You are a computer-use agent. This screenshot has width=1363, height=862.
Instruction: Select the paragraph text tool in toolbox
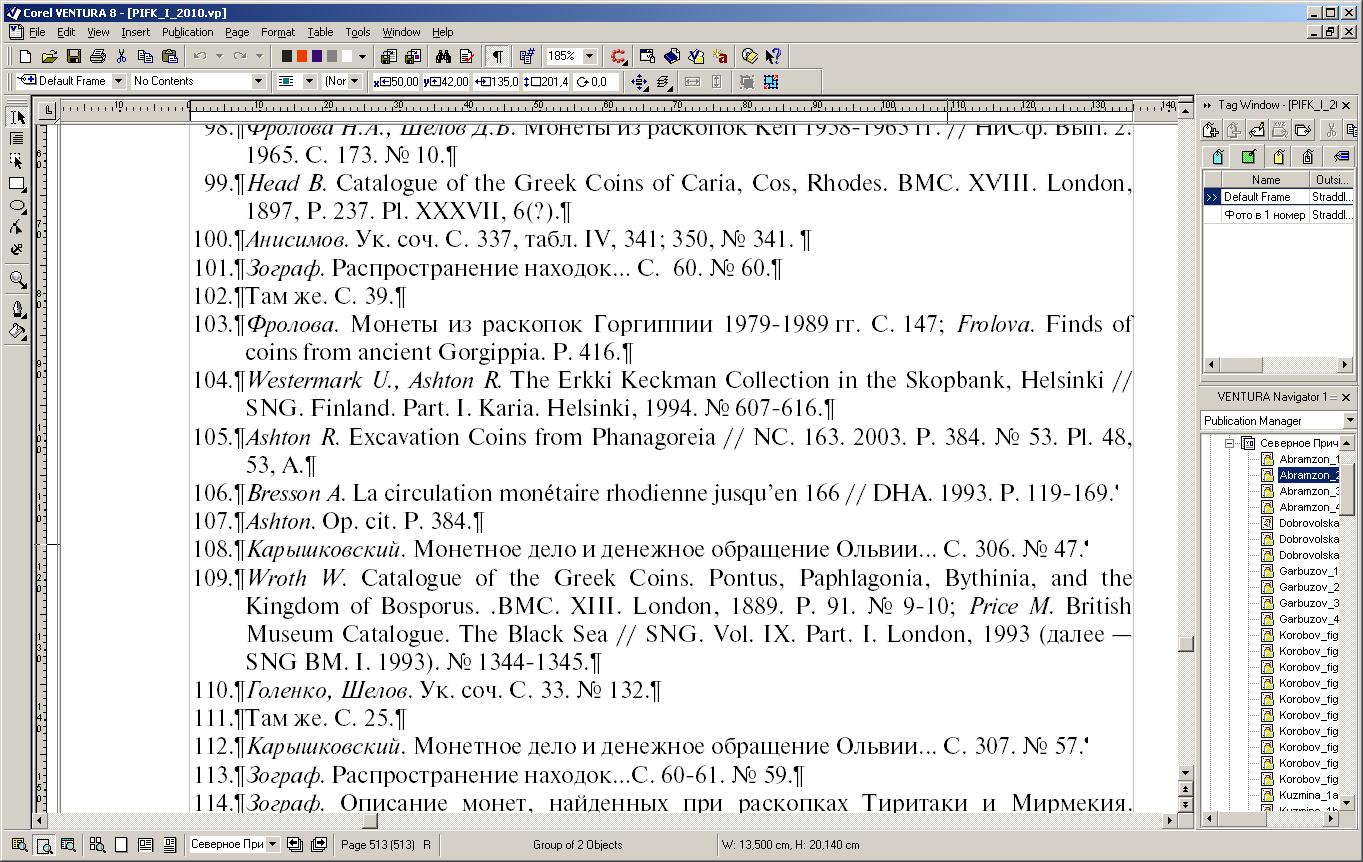pos(17,139)
